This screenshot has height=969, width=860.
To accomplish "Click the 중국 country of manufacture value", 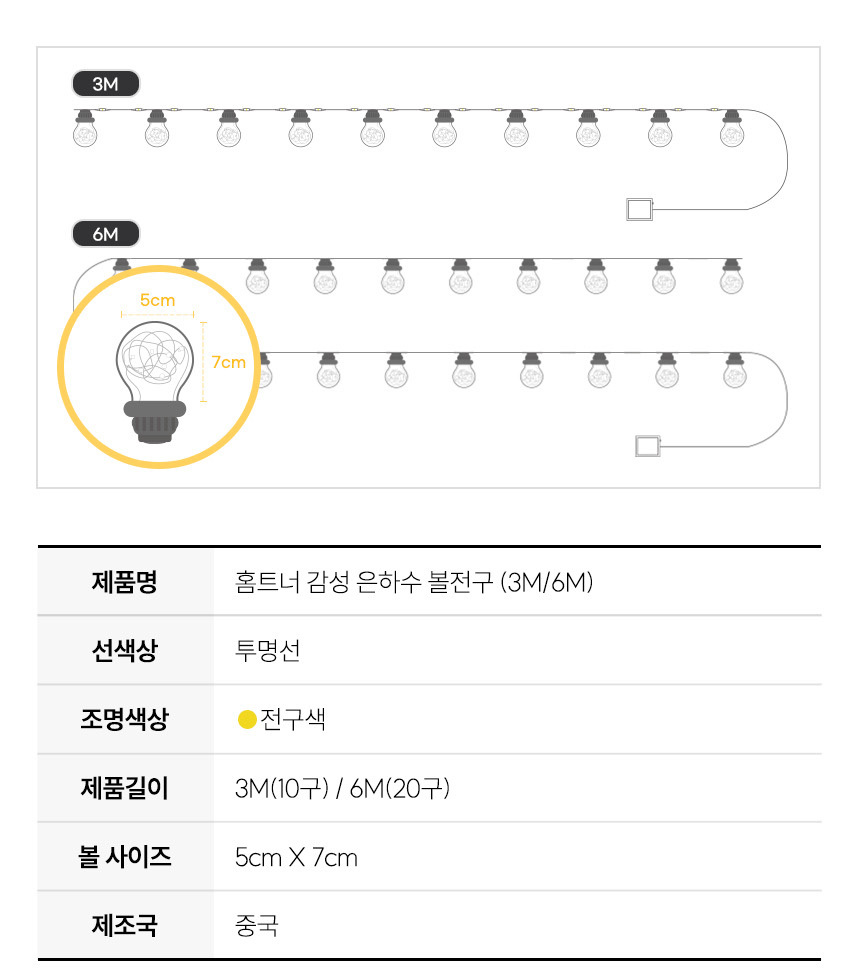I will (x=256, y=925).
